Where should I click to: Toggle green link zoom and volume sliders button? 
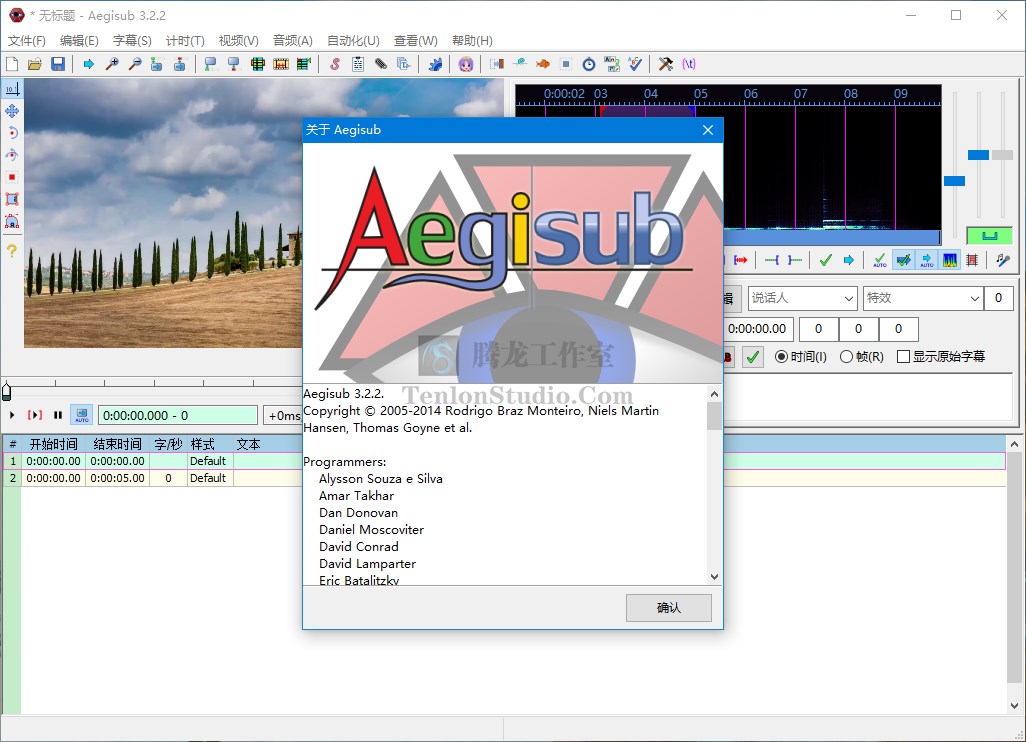pos(989,236)
